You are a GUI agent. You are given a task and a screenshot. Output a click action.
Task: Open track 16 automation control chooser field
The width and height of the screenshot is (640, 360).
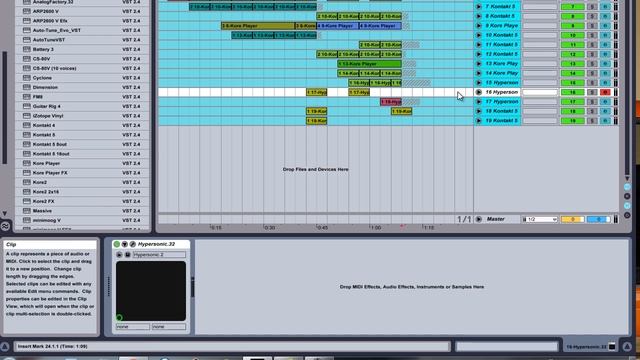(x=540, y=92)
